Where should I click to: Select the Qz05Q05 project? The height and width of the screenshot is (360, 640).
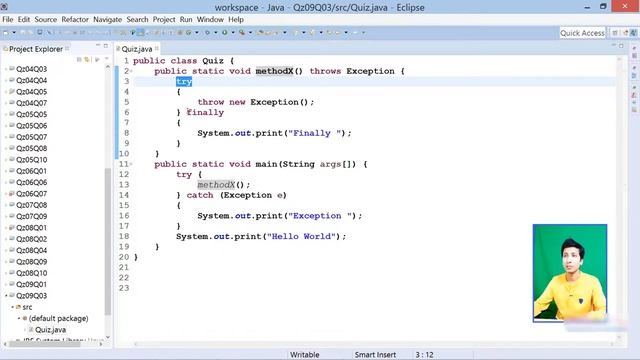[31, 114]
